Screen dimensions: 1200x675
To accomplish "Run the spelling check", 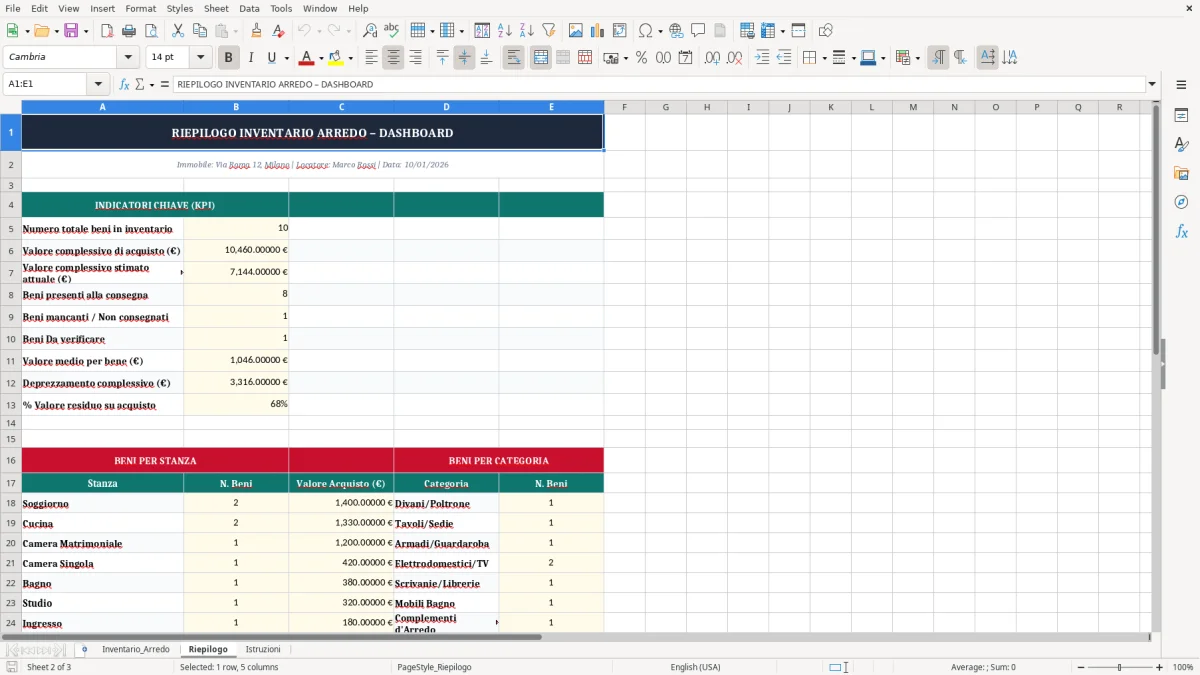I will click(x=392, y=31).
